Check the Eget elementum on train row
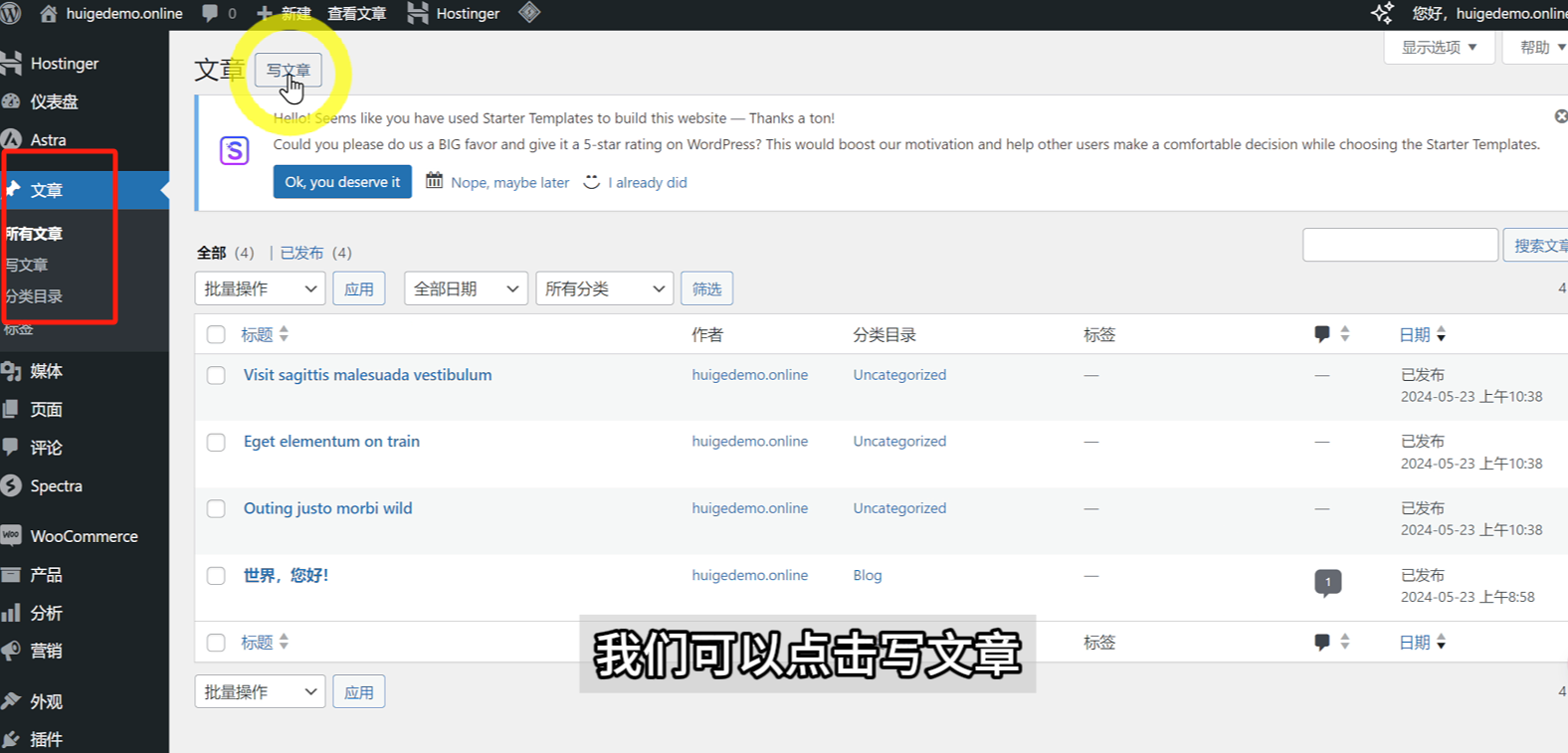The image size is (1568, 753). 216,442
